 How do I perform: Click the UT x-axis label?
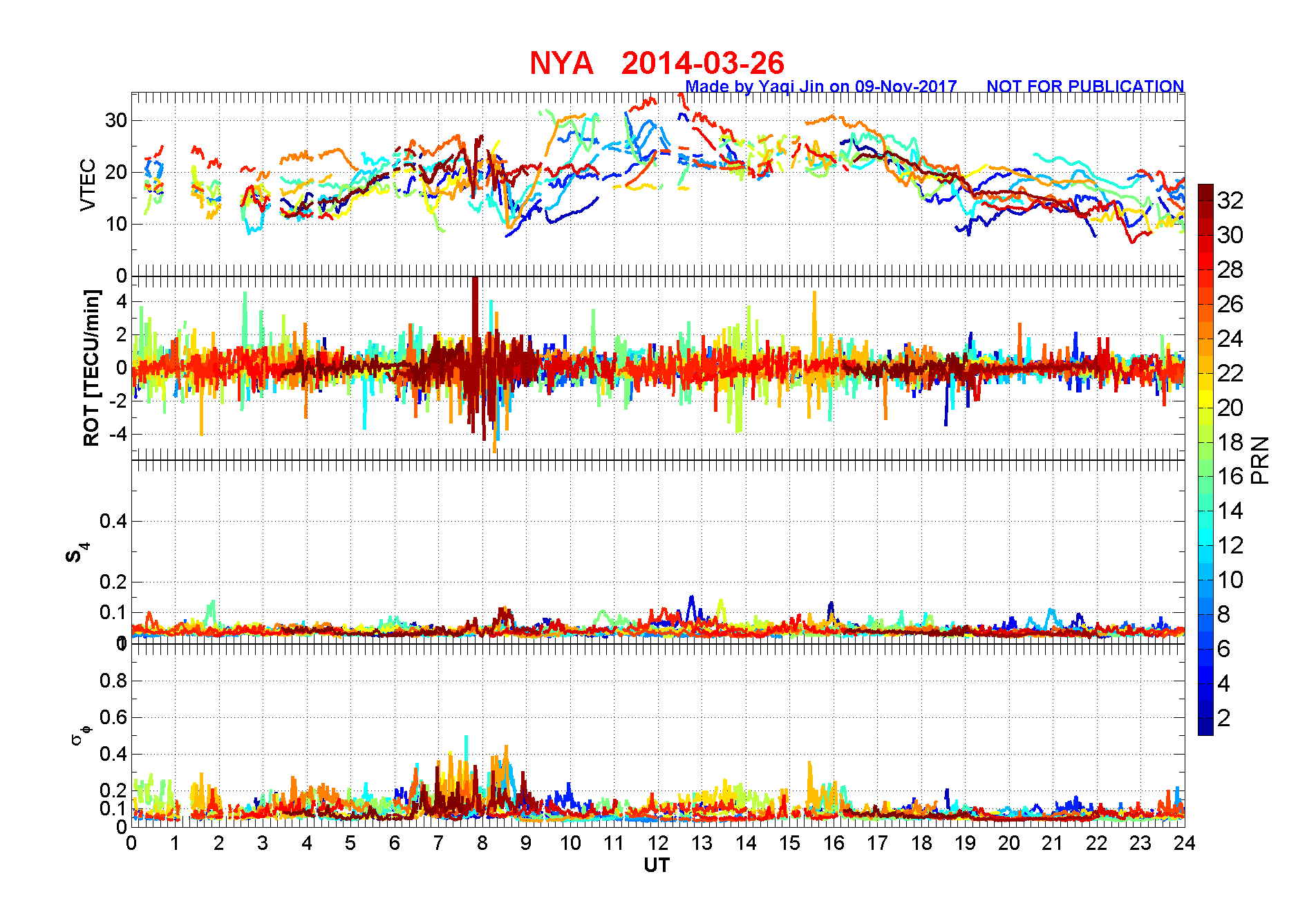657,865
